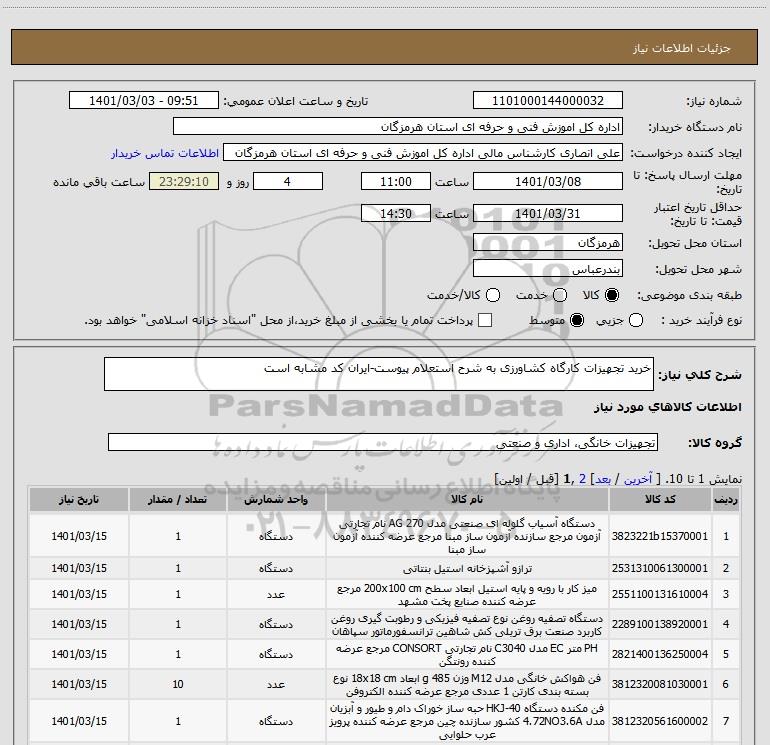Click the price validity time 14:30

coord(396,213)
